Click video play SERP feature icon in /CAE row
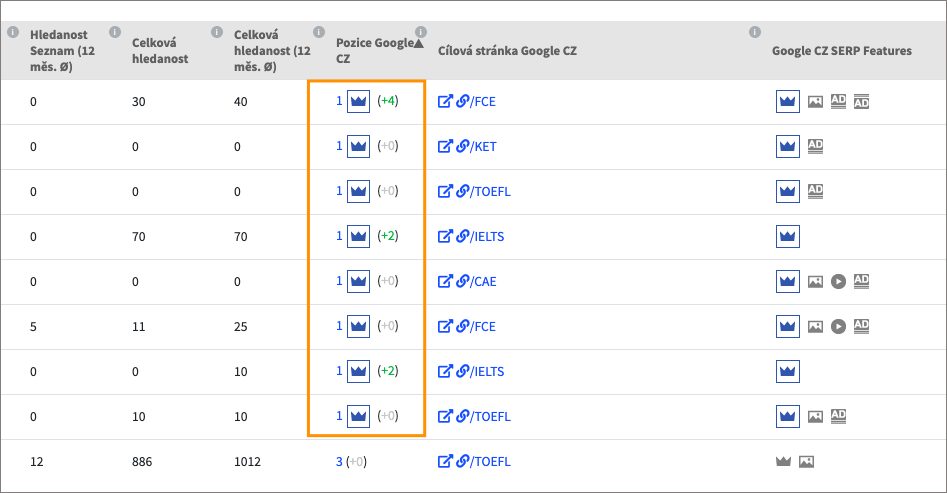This screenshot has height=493, width=947. click(838, 281)
